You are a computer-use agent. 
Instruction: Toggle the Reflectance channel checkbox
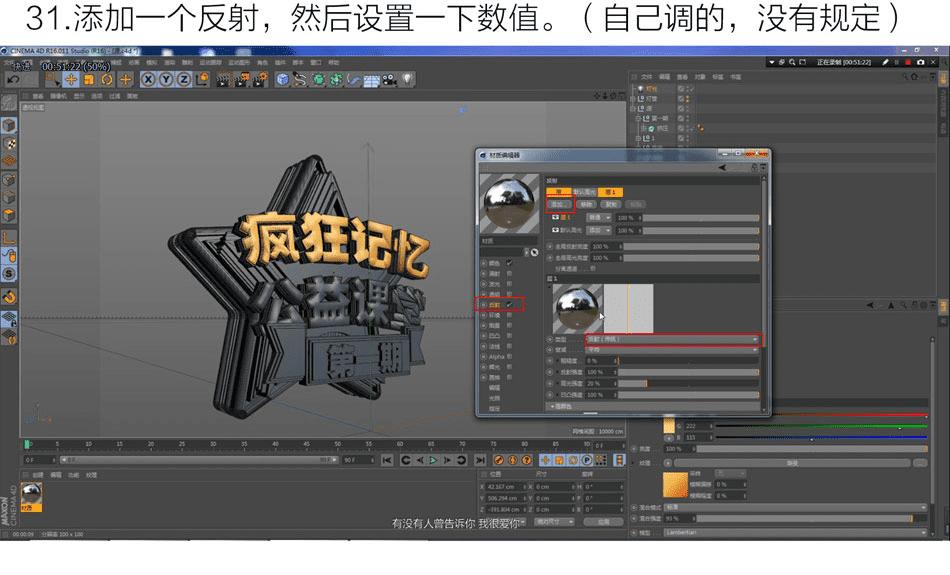[x=510, y=304]
